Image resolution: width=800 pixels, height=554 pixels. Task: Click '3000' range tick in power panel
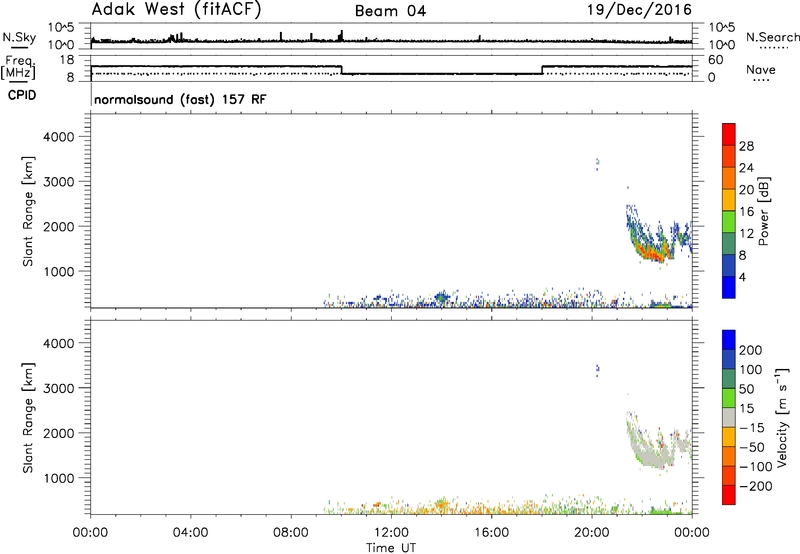tap(59, 182)
